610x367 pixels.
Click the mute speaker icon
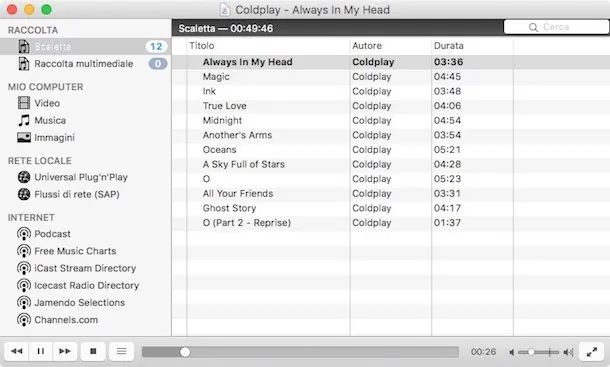[x=512, y=352]
